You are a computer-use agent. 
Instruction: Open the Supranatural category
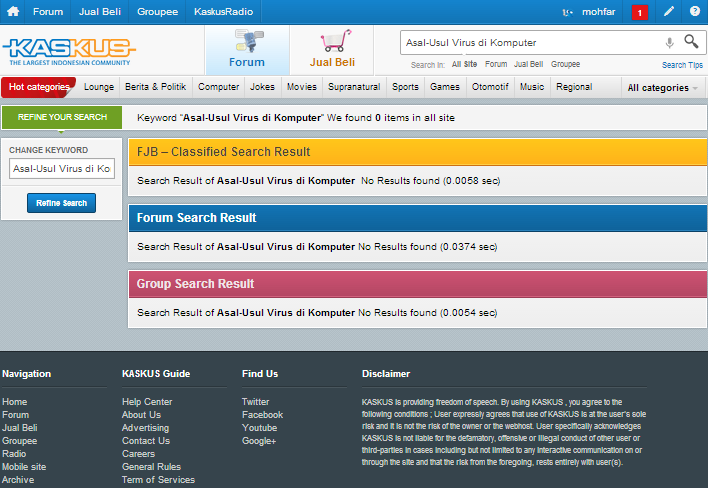pos(354,87)
